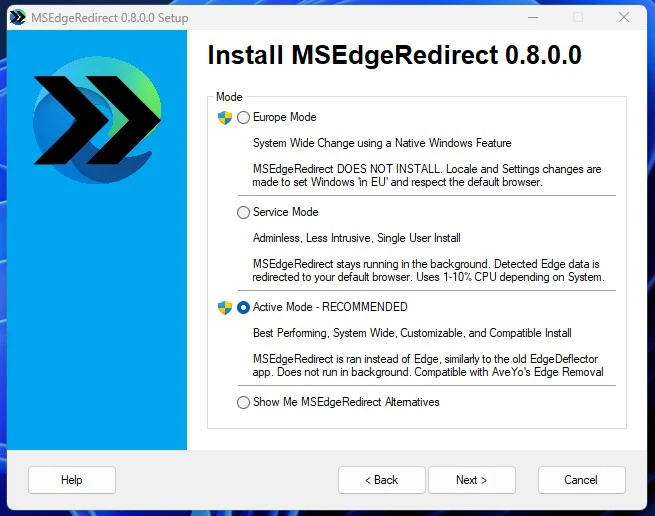Close the setup window with X

(x=624, y=18)
